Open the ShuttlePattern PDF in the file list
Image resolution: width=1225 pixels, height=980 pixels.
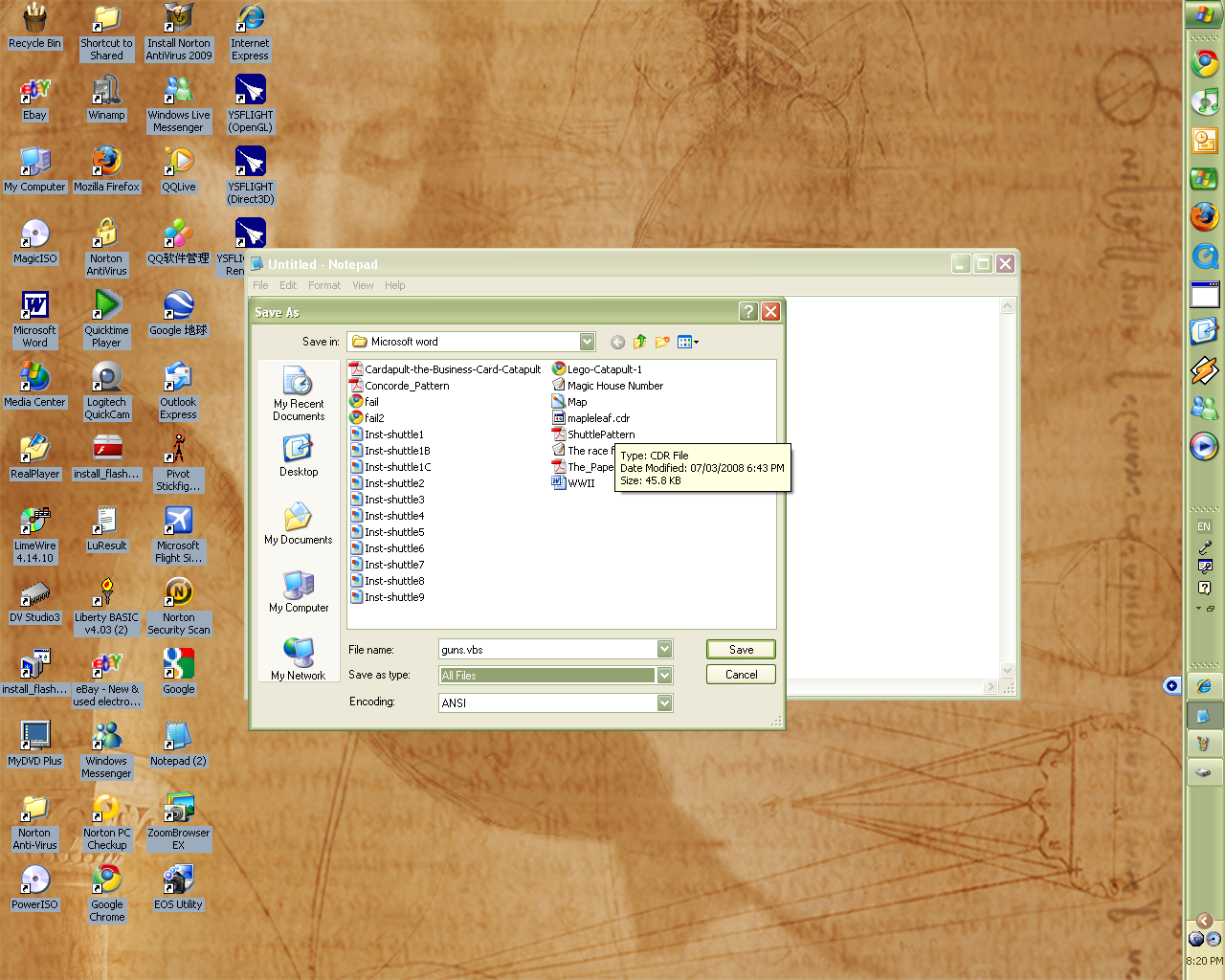[x=601, y=434]
